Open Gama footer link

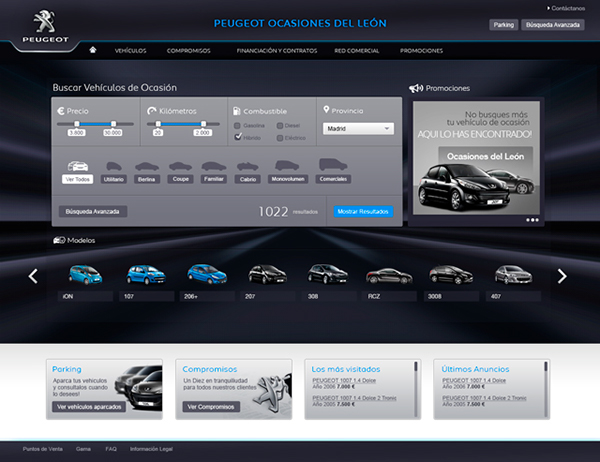tap(83, 449)
